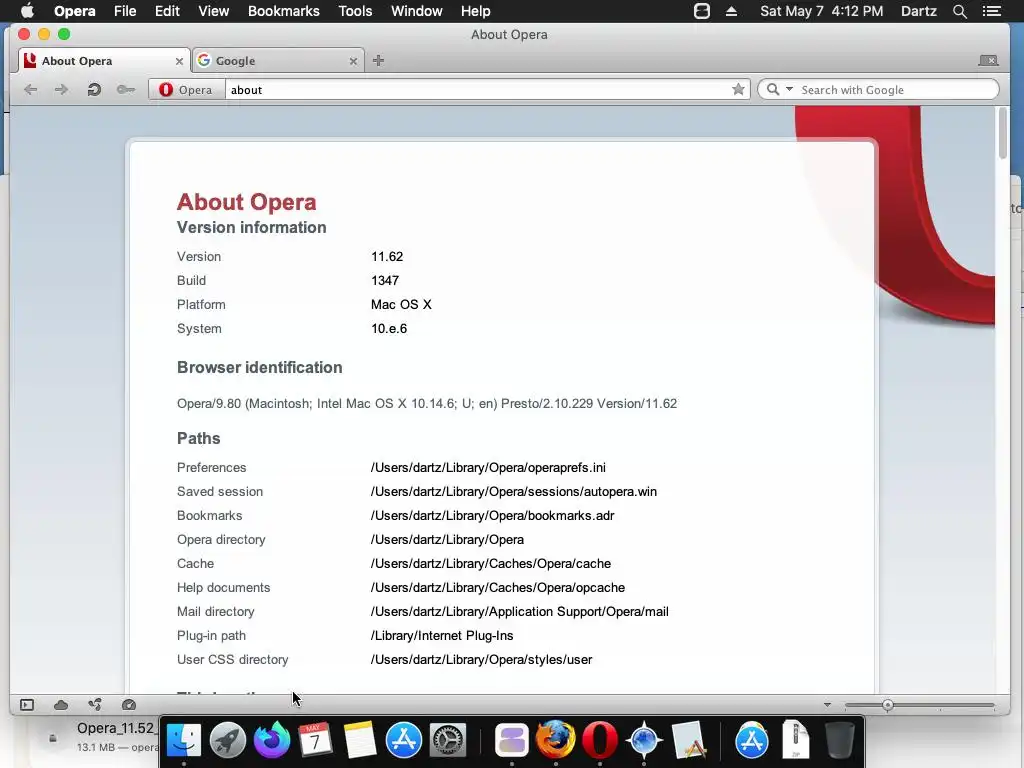
Task: Open the view settings dropdown near zoom slider
Action: coord(827,705)
